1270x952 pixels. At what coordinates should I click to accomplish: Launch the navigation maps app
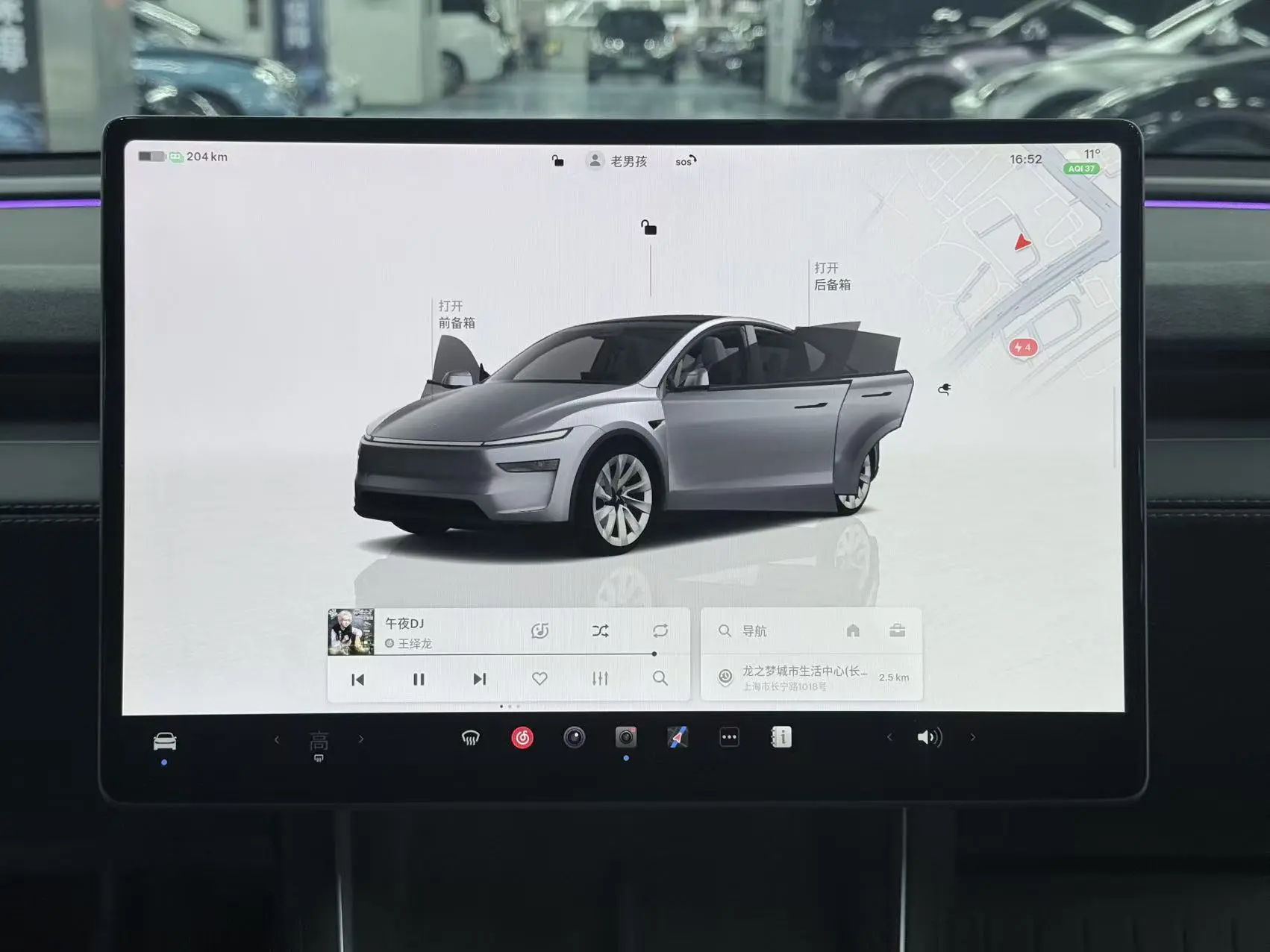(x=678, y=738)
